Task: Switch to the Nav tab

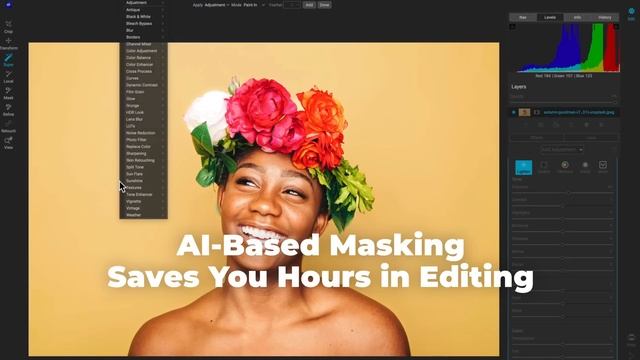Action: click(x=523, y=17)
